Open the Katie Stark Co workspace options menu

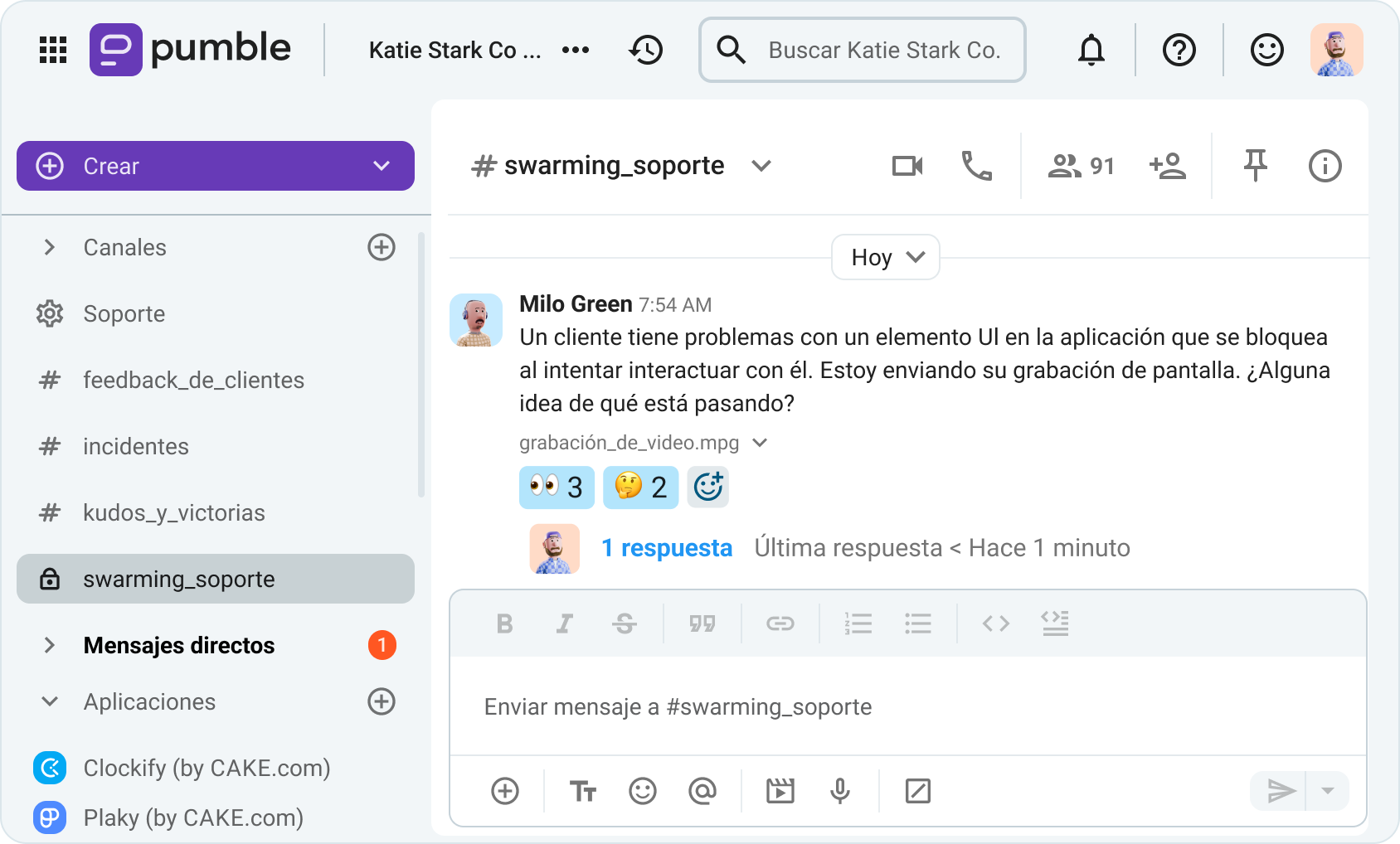[x=576, y=50]
